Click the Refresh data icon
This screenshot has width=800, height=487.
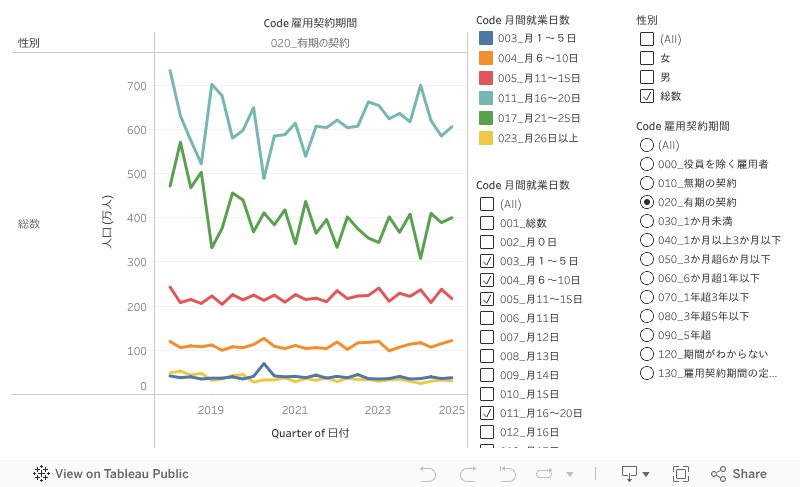pos(543,474)
